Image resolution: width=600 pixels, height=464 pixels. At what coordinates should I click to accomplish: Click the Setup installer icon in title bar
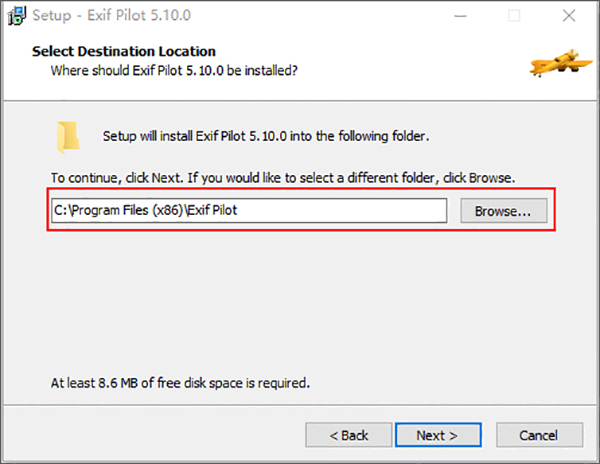click(x=17, y=16)
